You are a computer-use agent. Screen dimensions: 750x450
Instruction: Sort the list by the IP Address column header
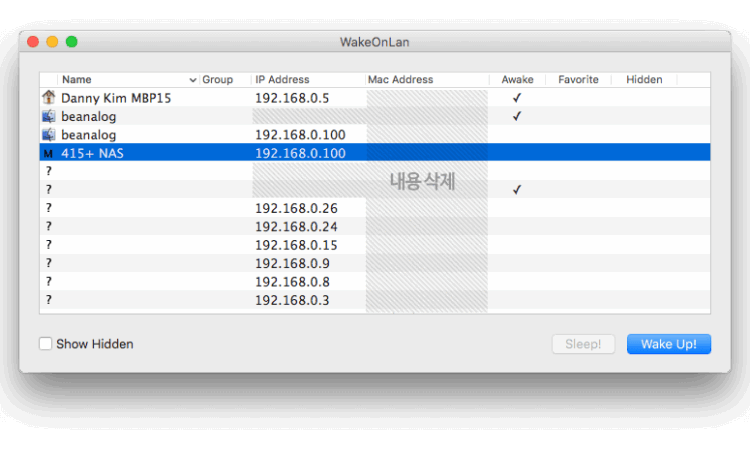coord(282,80)
